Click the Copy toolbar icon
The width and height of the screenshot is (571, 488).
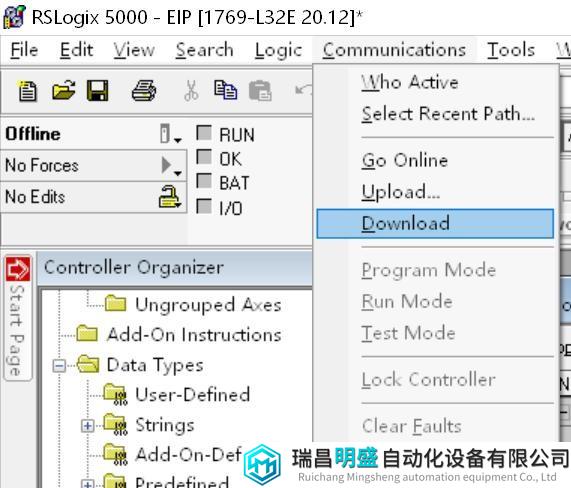(x=225, y=90)
